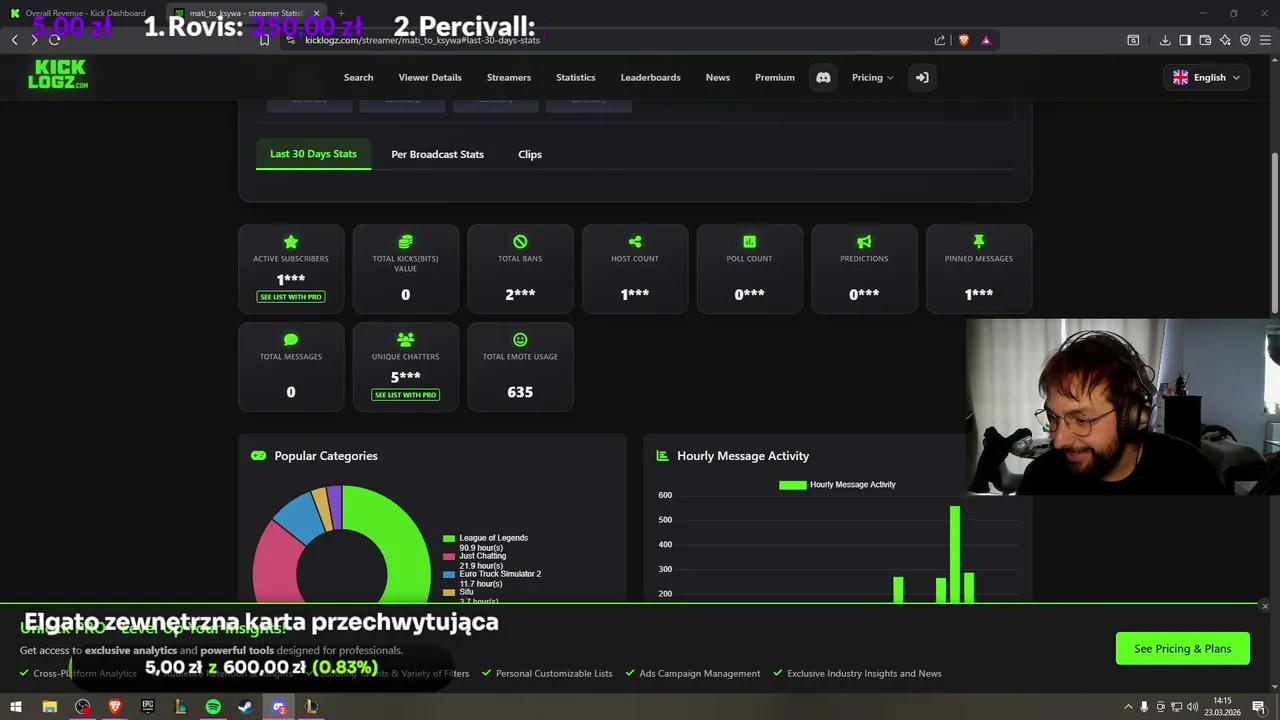Click the Unique Chatters people icon
The height and width of the screenshot is (720, 1280).
405,340
